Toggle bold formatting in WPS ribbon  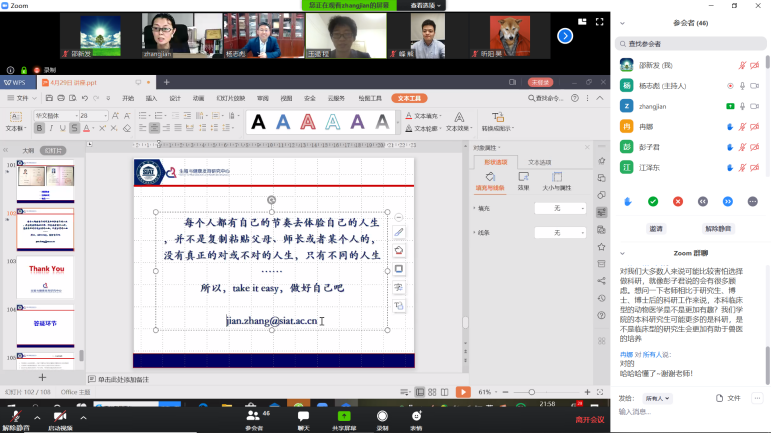click(x=39, y=128)
